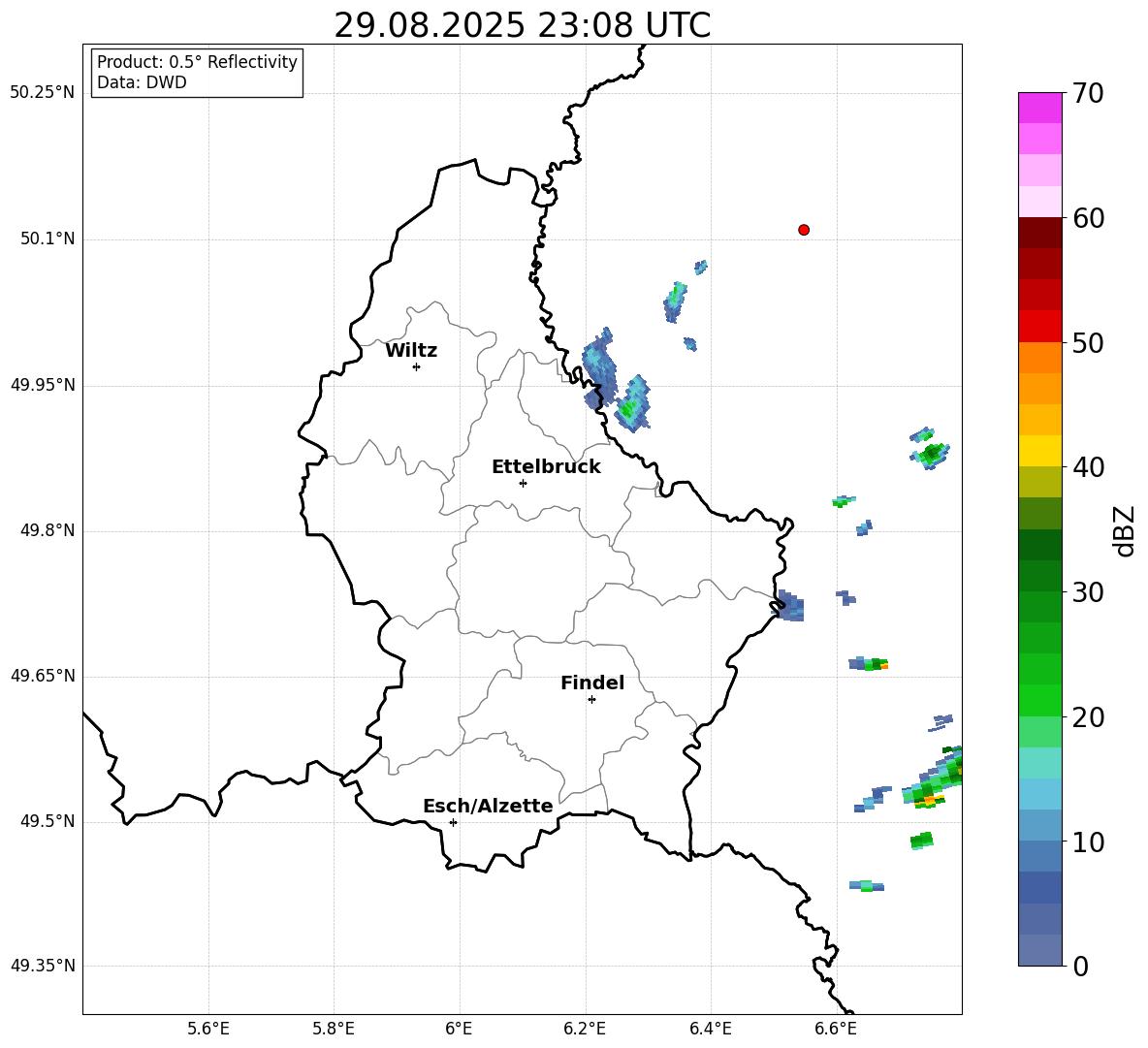1148x1048 pixels.
Task: Click the Esch/Alzette station cross marker
Action: pos(453,822)
